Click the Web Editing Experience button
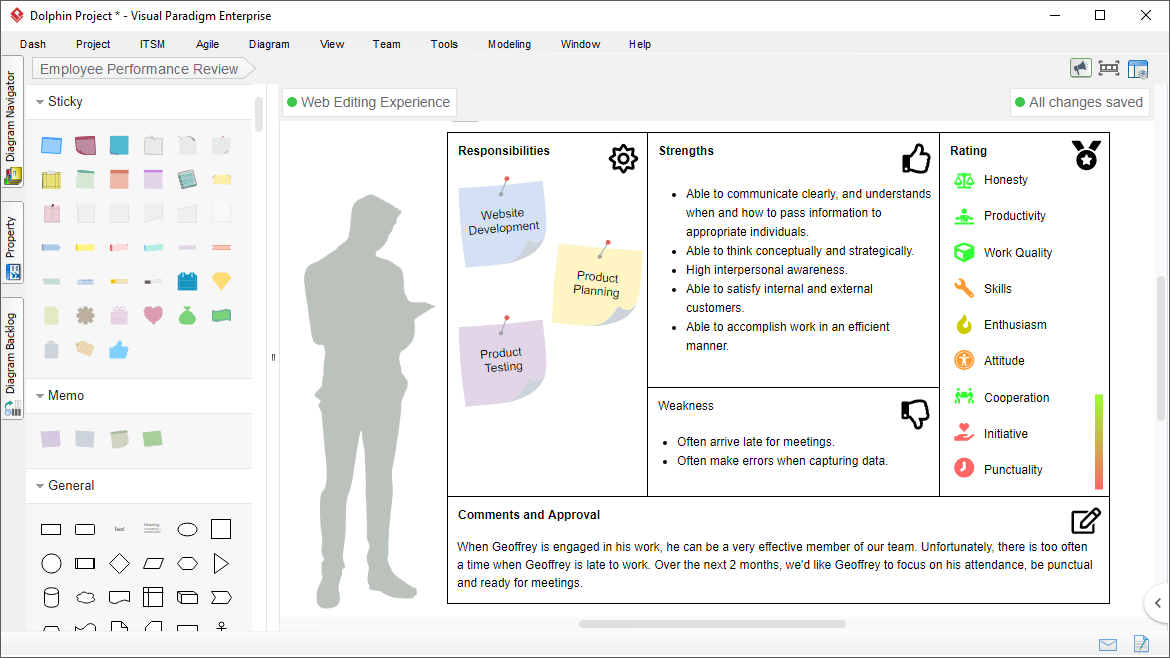The image size is (1170, 658). 369,102
